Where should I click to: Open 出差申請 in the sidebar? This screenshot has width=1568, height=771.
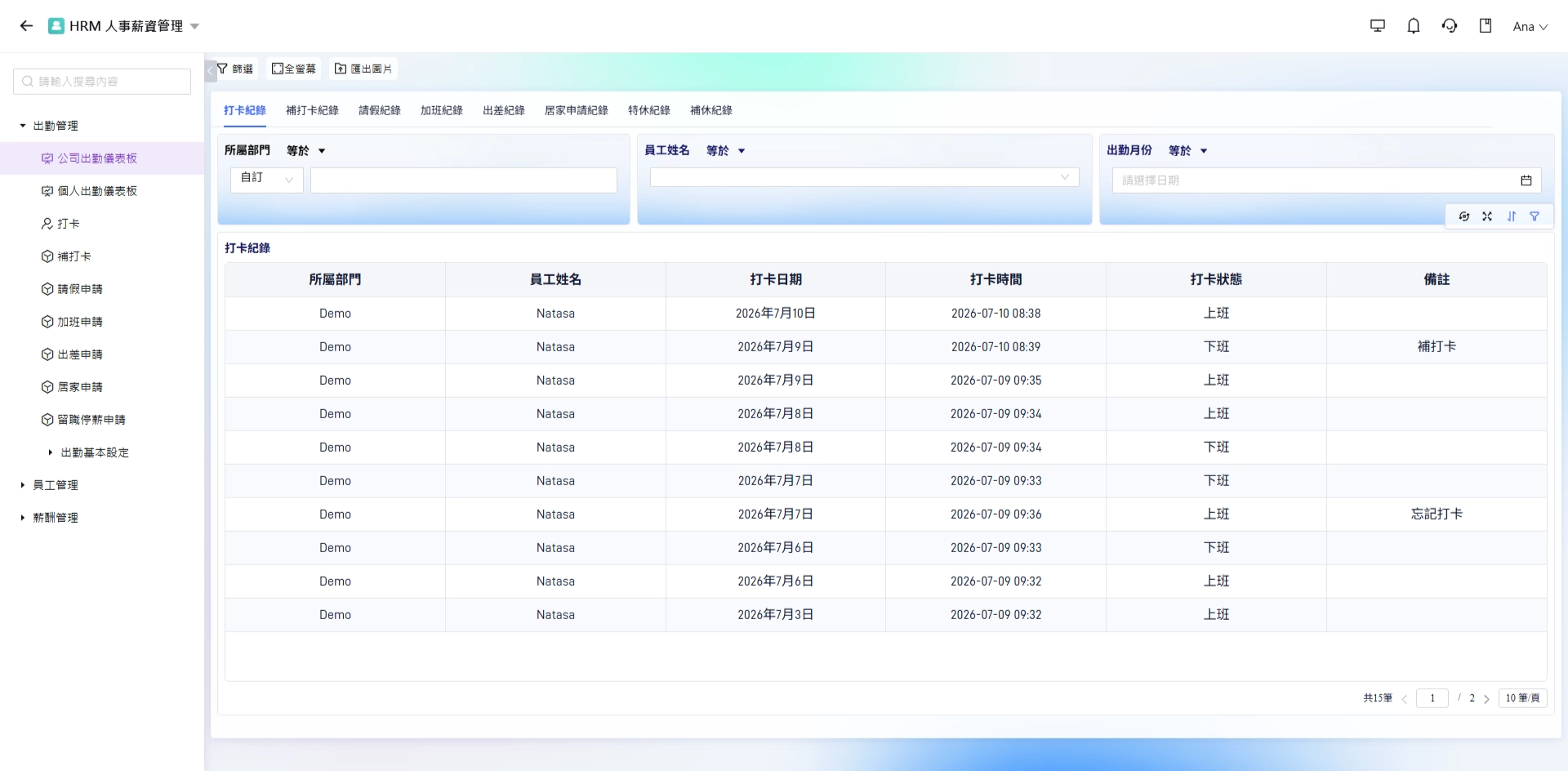[x=102, y=354]
